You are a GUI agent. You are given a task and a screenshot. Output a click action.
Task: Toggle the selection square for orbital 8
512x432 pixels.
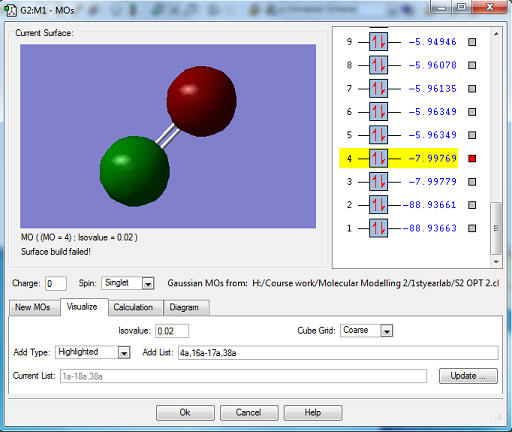point(472,65)
